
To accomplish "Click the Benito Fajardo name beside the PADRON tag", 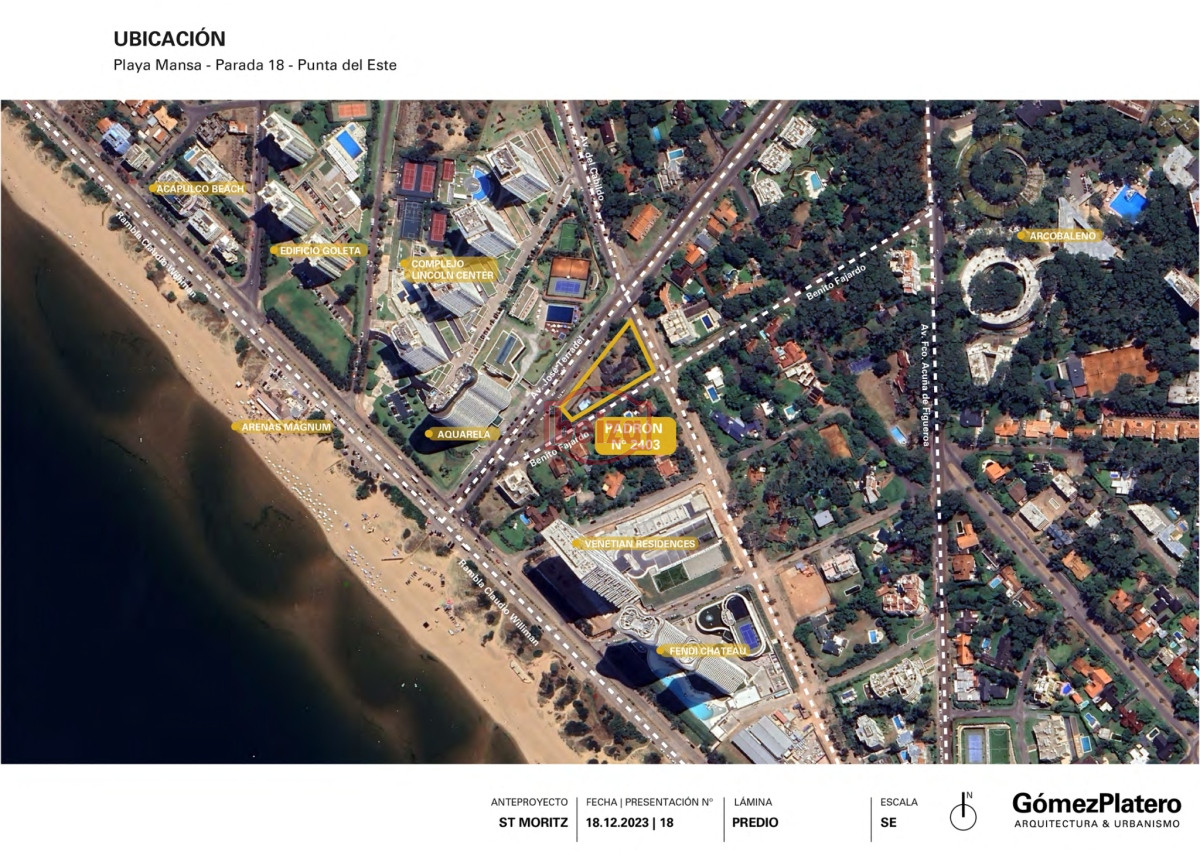I will click(x=561, y=449).
